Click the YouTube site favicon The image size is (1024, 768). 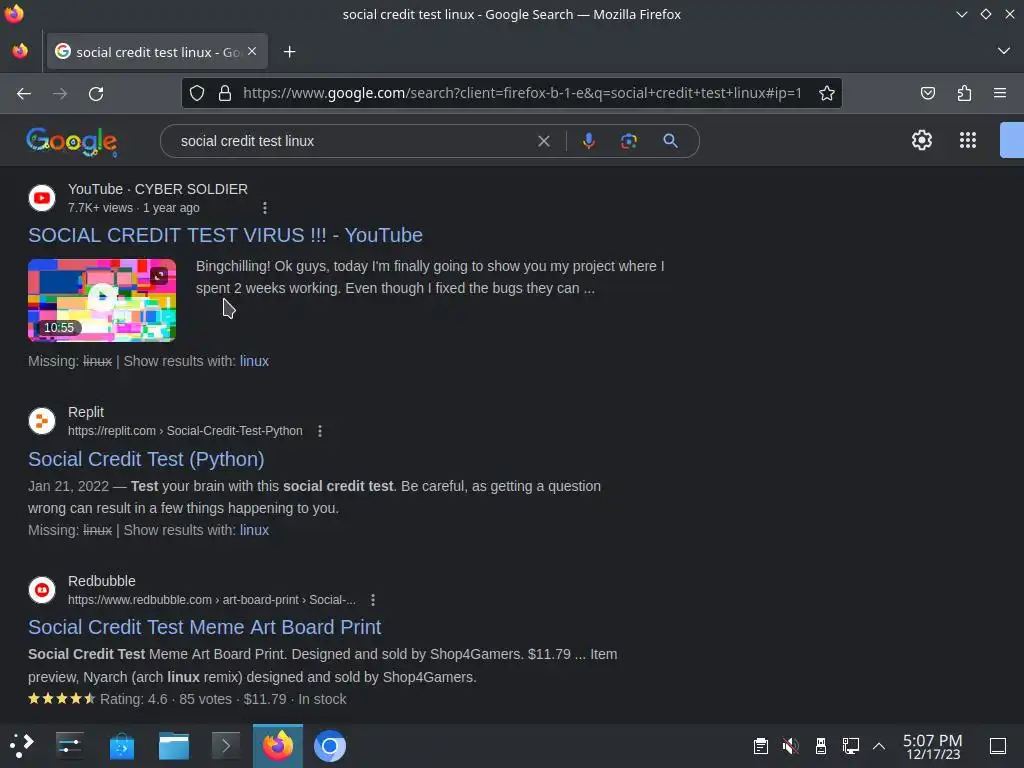(x=42, y=197)
